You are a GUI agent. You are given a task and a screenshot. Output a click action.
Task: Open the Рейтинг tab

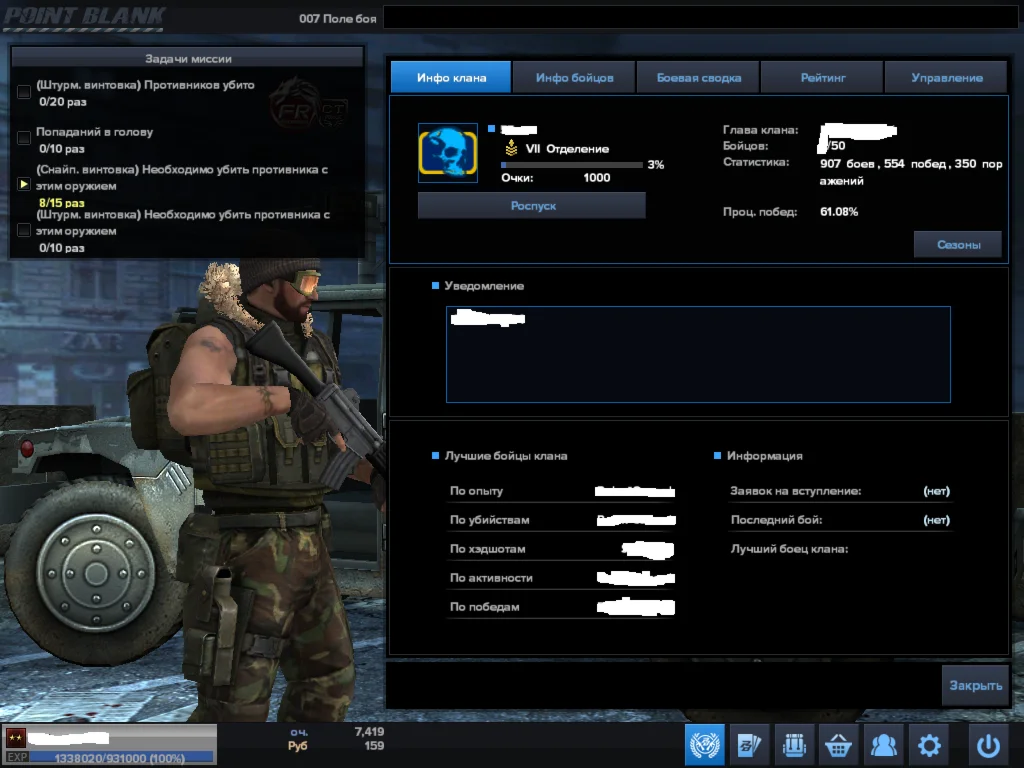coord(823,78)
